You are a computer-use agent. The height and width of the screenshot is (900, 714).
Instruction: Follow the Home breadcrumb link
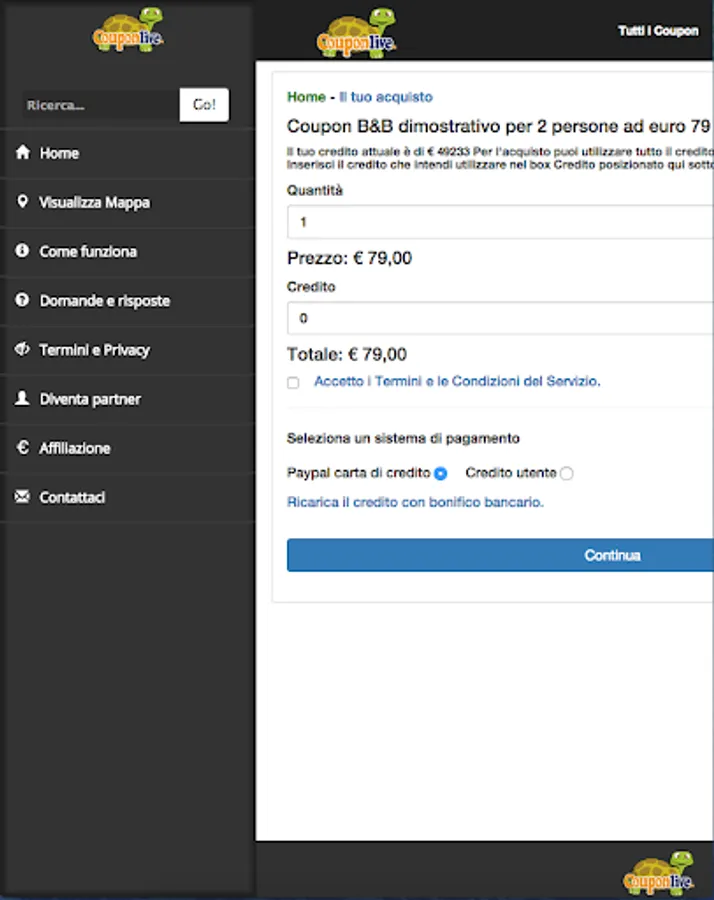306,97
